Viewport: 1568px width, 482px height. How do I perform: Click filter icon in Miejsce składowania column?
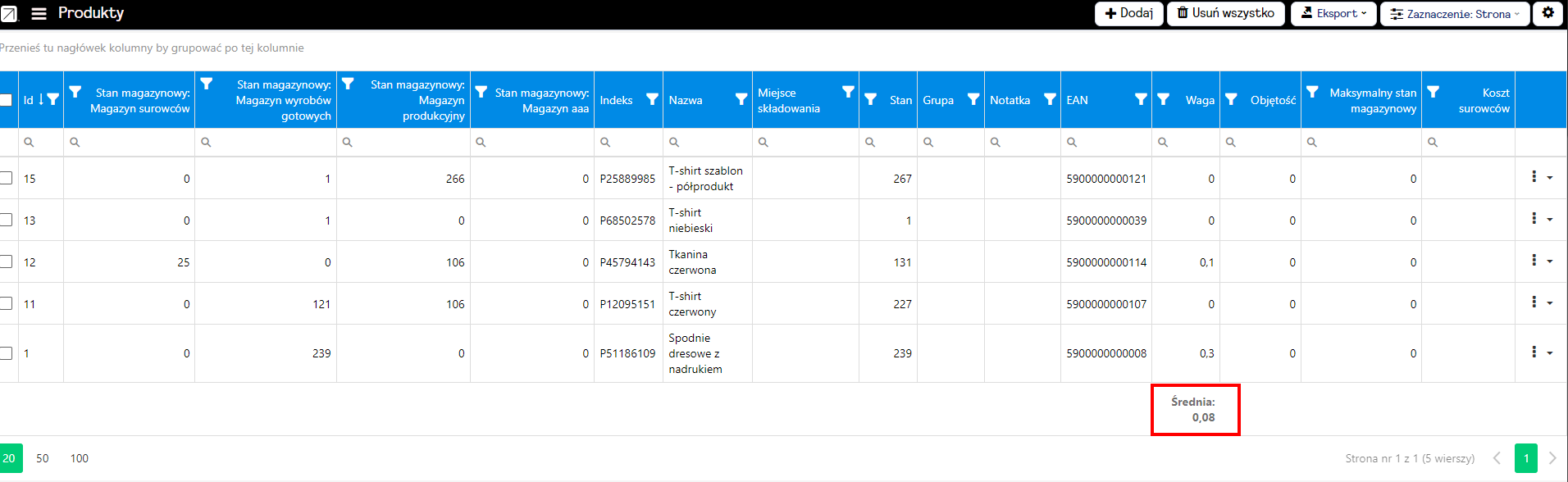[848, 92]
